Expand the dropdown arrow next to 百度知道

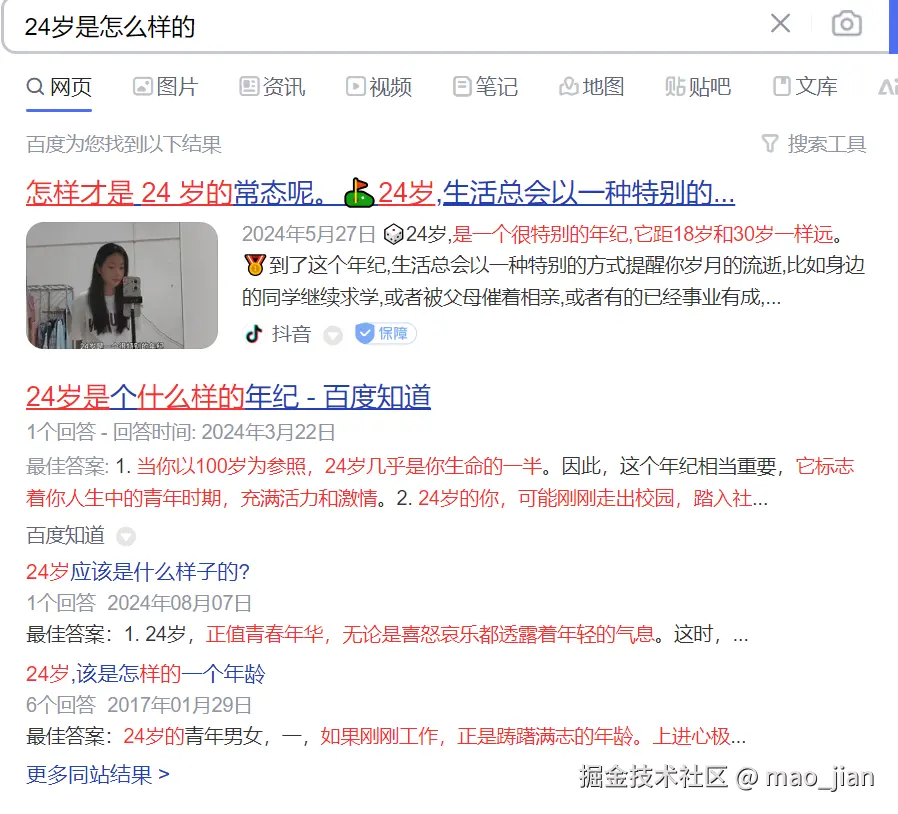click(x=126, y=537)
